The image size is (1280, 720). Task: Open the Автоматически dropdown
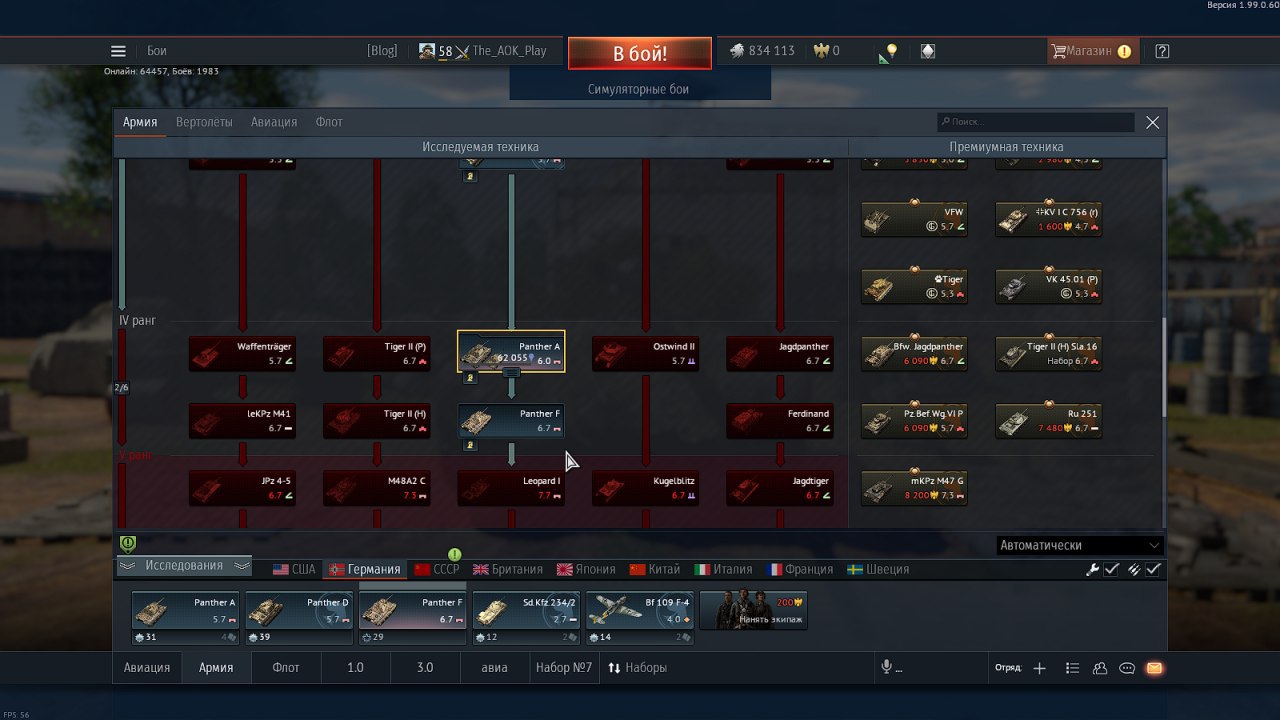pos(1080,545)
